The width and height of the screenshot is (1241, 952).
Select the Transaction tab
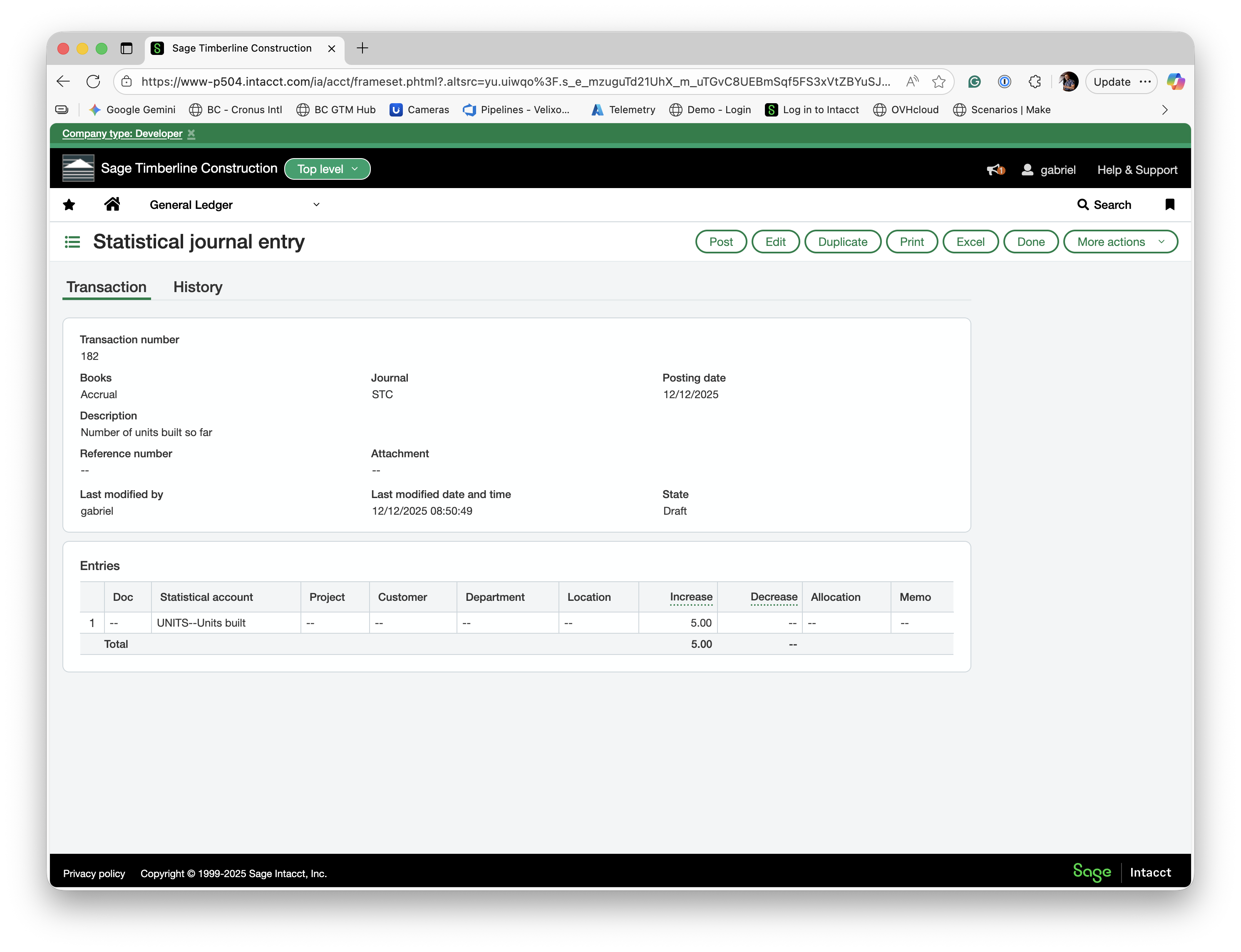[x=107, y=287]
